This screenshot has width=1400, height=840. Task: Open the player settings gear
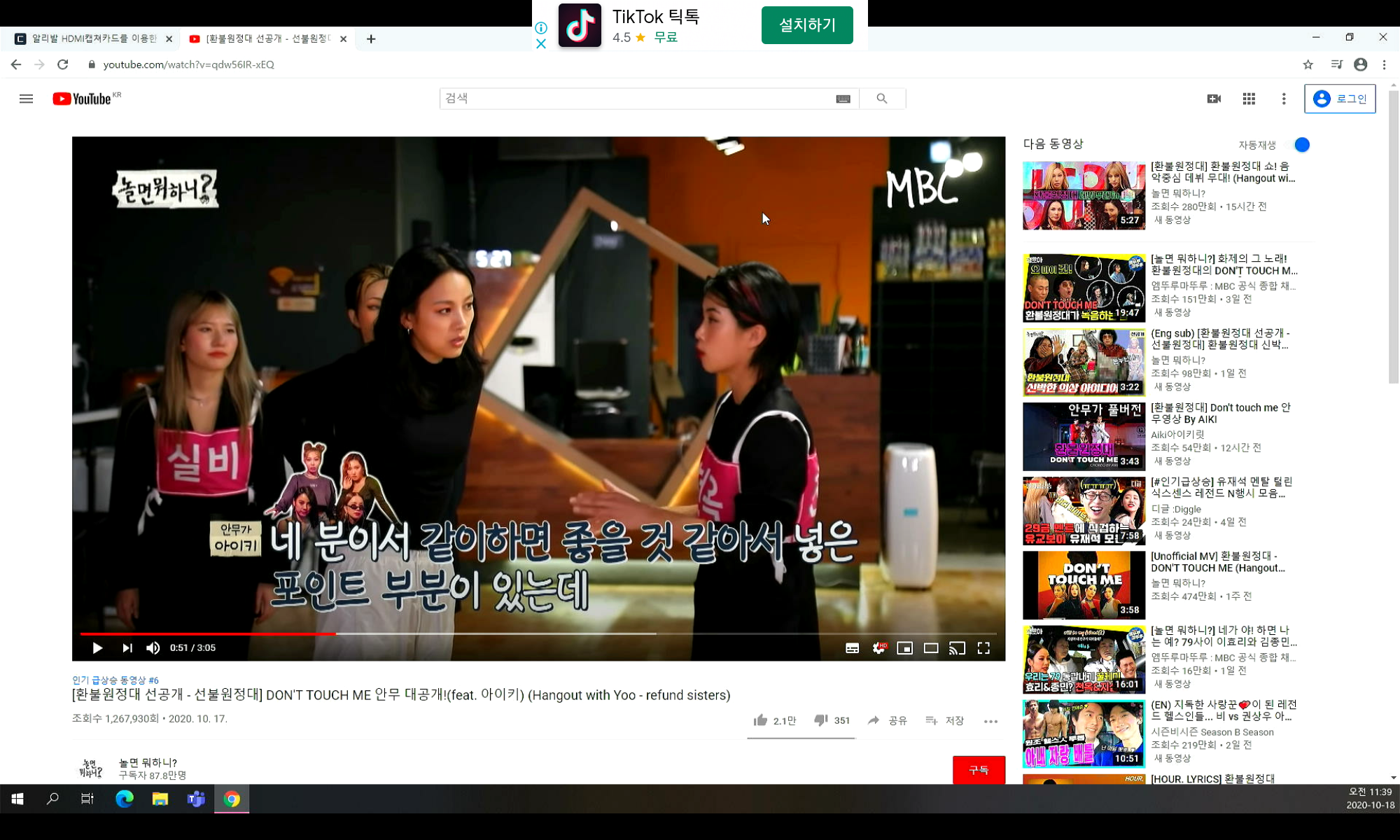click(x=878, y=648)
